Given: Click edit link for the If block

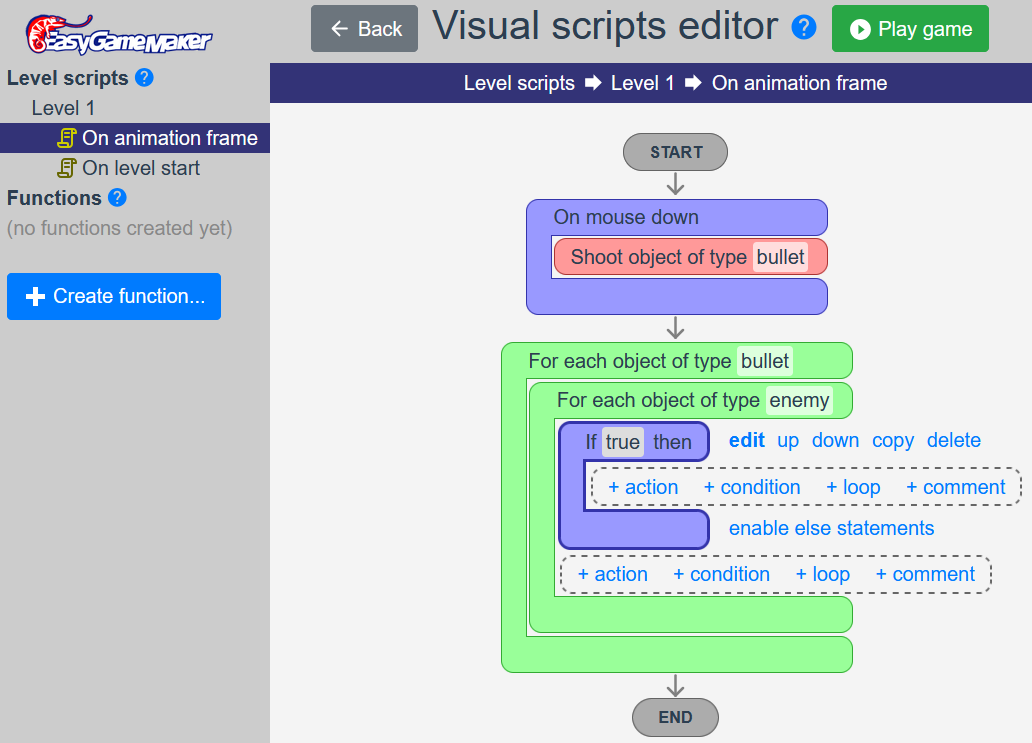Looking at the screenshot, I should 746,440.
